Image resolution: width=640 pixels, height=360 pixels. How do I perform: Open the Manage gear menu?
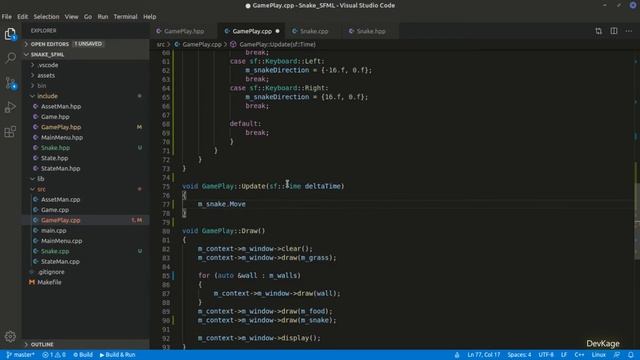(10, 336)
